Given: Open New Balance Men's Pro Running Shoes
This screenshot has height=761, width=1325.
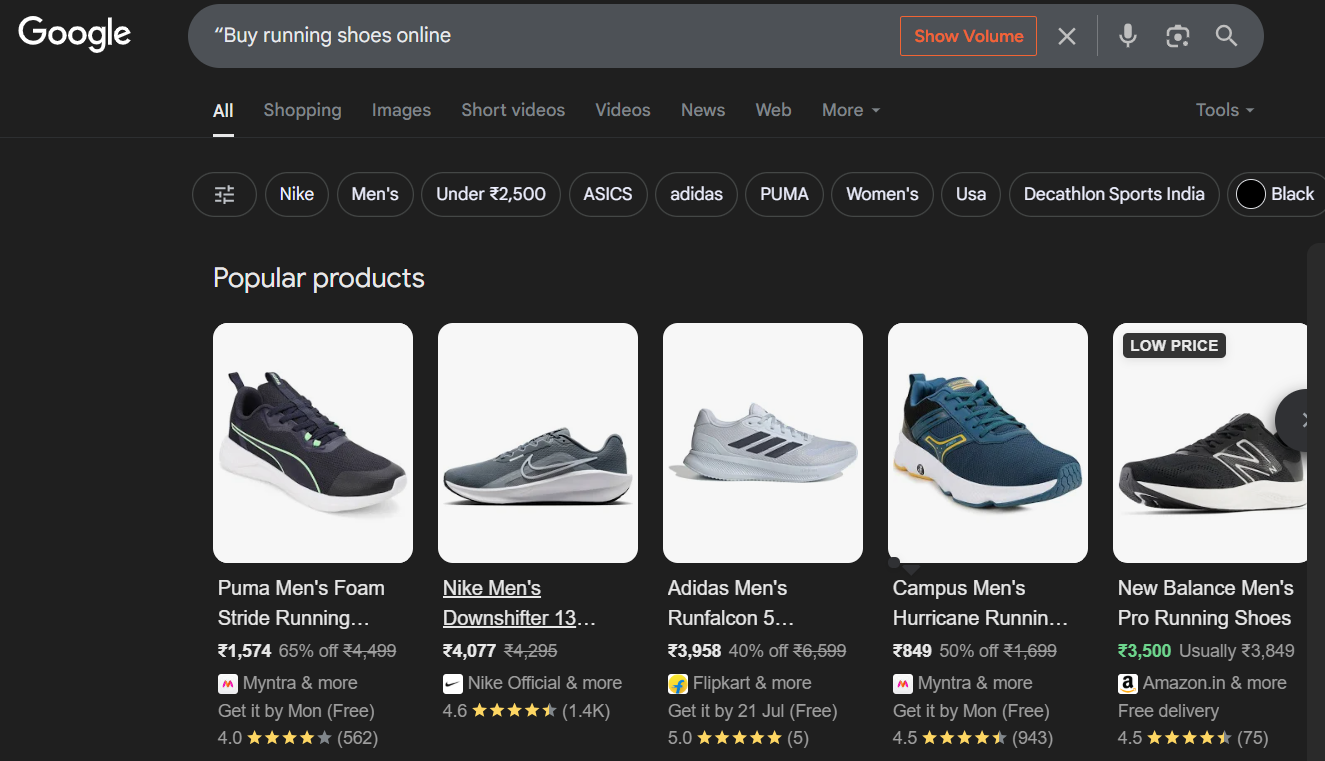Looking at the screenshot, I should tap(1206, 603).
